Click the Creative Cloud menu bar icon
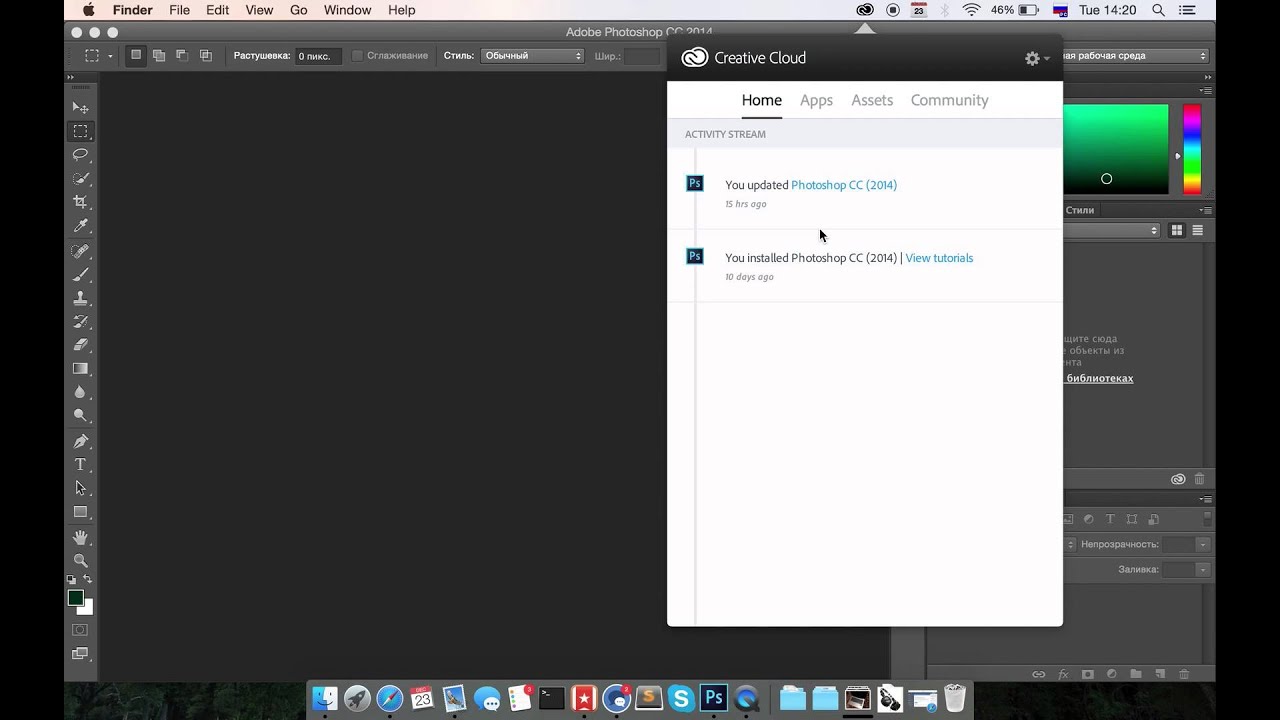This screenshot has width=1280, height=720. click(x=865, y=10)
